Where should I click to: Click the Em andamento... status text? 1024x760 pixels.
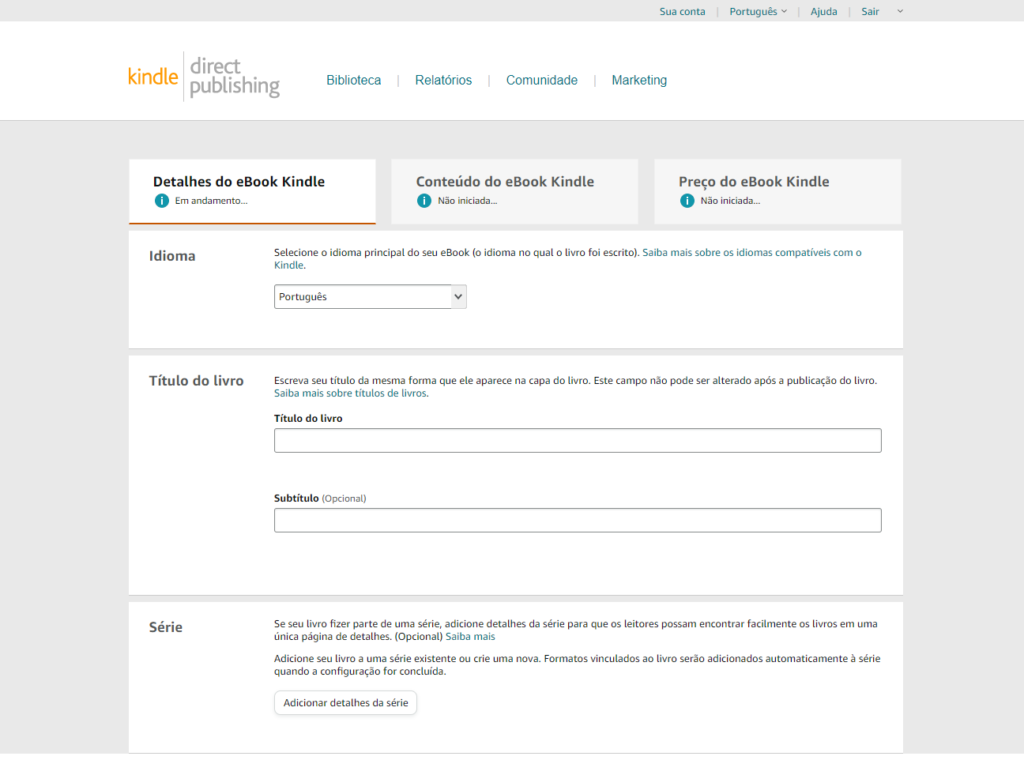pos(211,201)
